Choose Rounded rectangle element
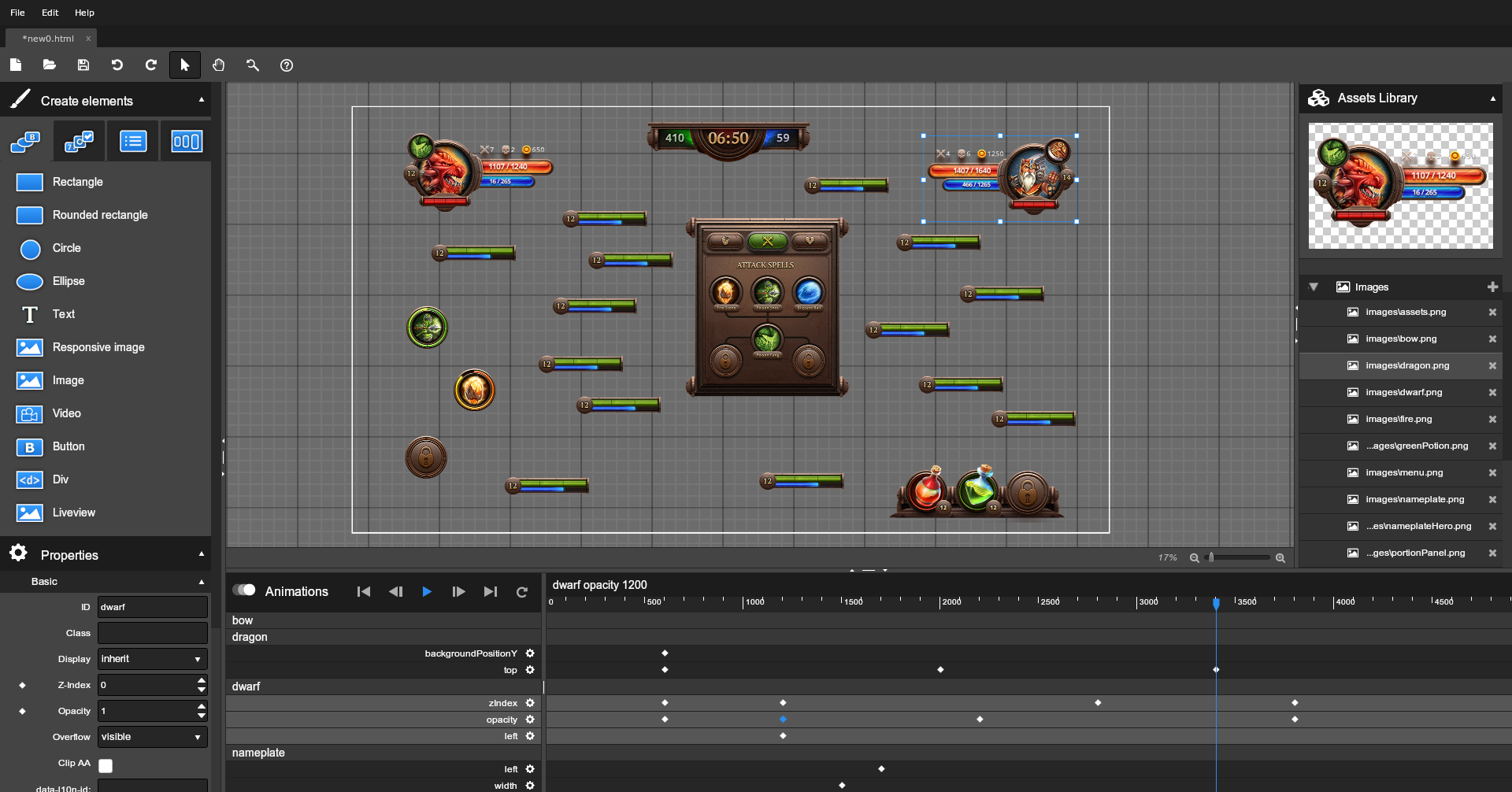The height and width of the screenshot is (792, 1512). [x=100, y=215]
